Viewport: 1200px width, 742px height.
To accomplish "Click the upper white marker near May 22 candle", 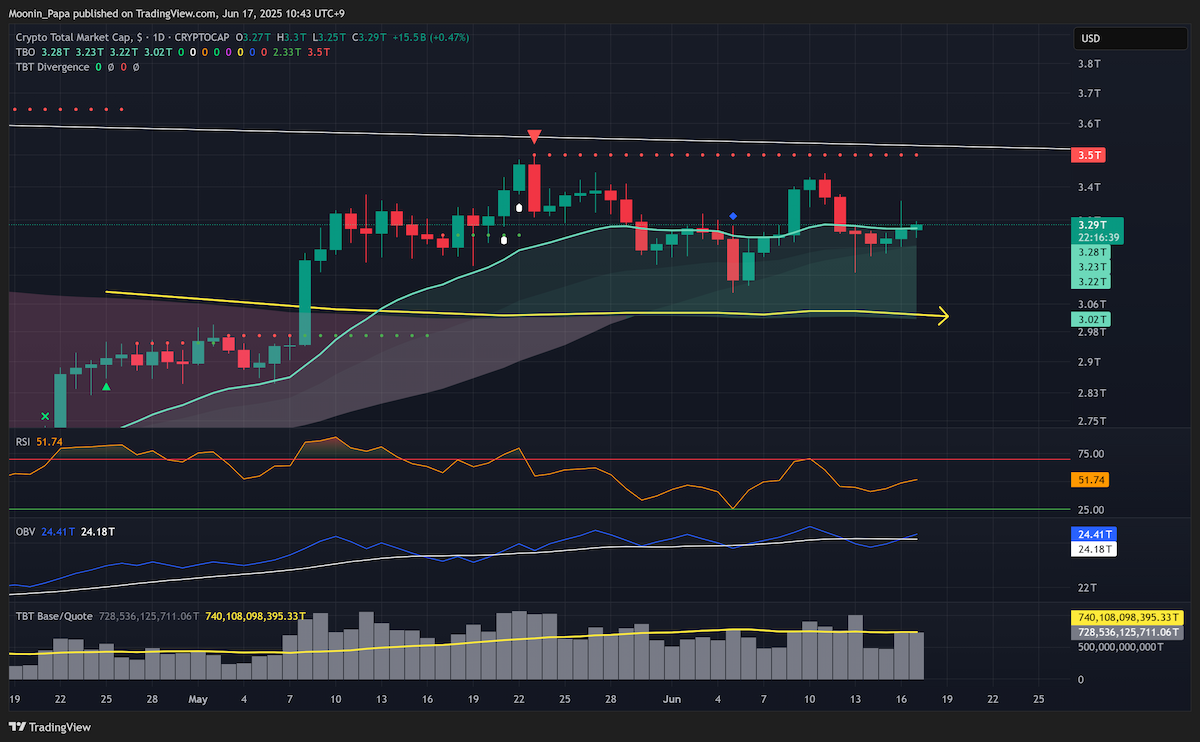I will (519, 207).
